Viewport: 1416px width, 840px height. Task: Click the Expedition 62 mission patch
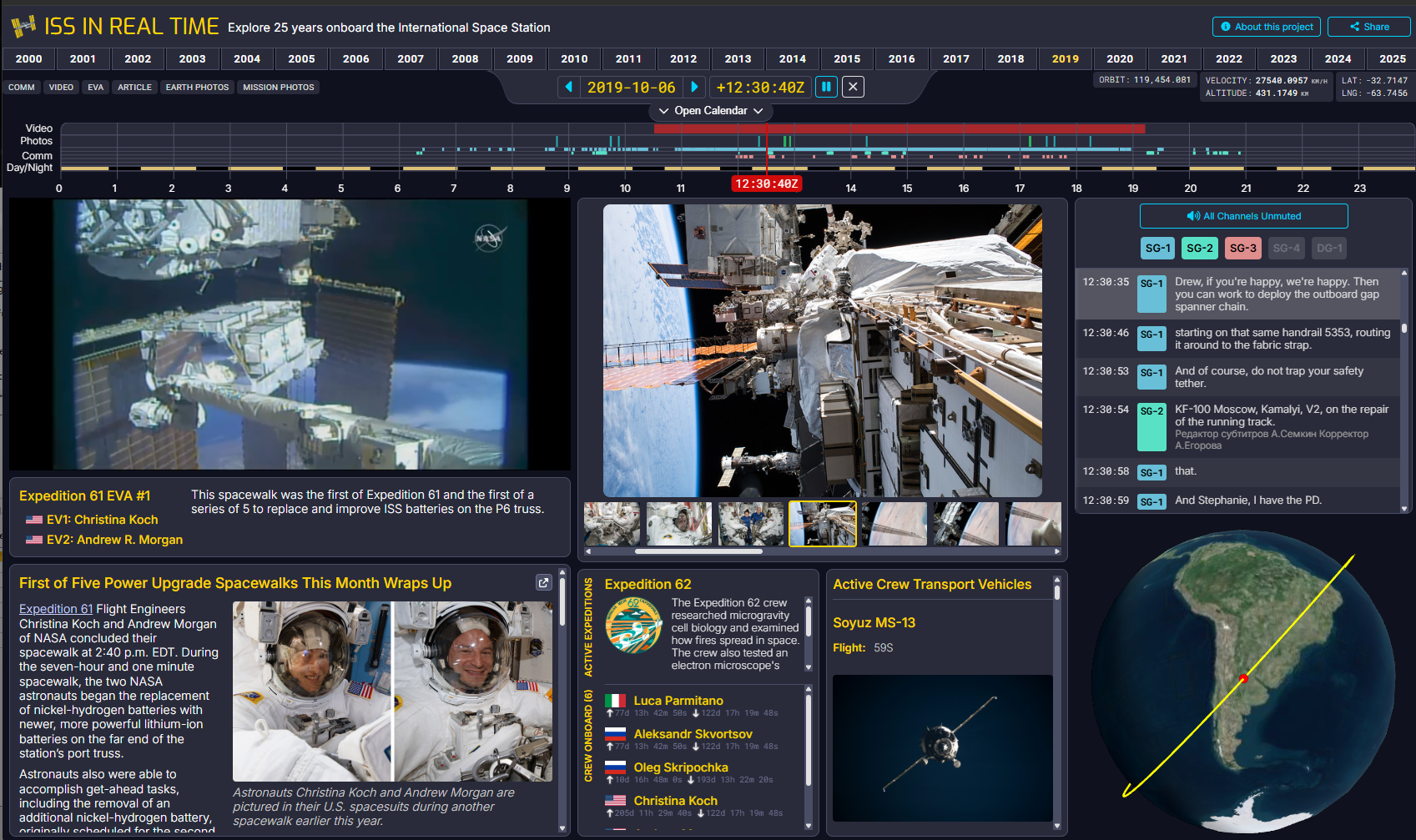pos(634,626)
